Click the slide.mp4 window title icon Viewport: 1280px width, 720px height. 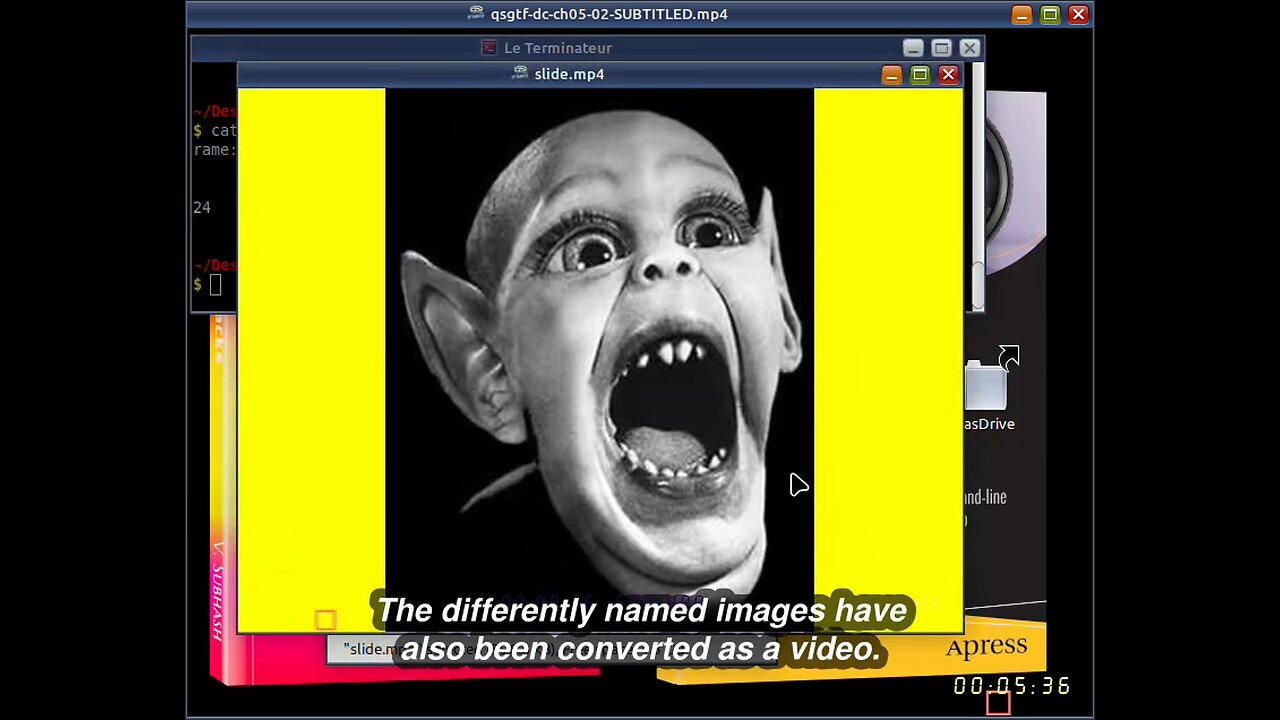click(520, 73)
